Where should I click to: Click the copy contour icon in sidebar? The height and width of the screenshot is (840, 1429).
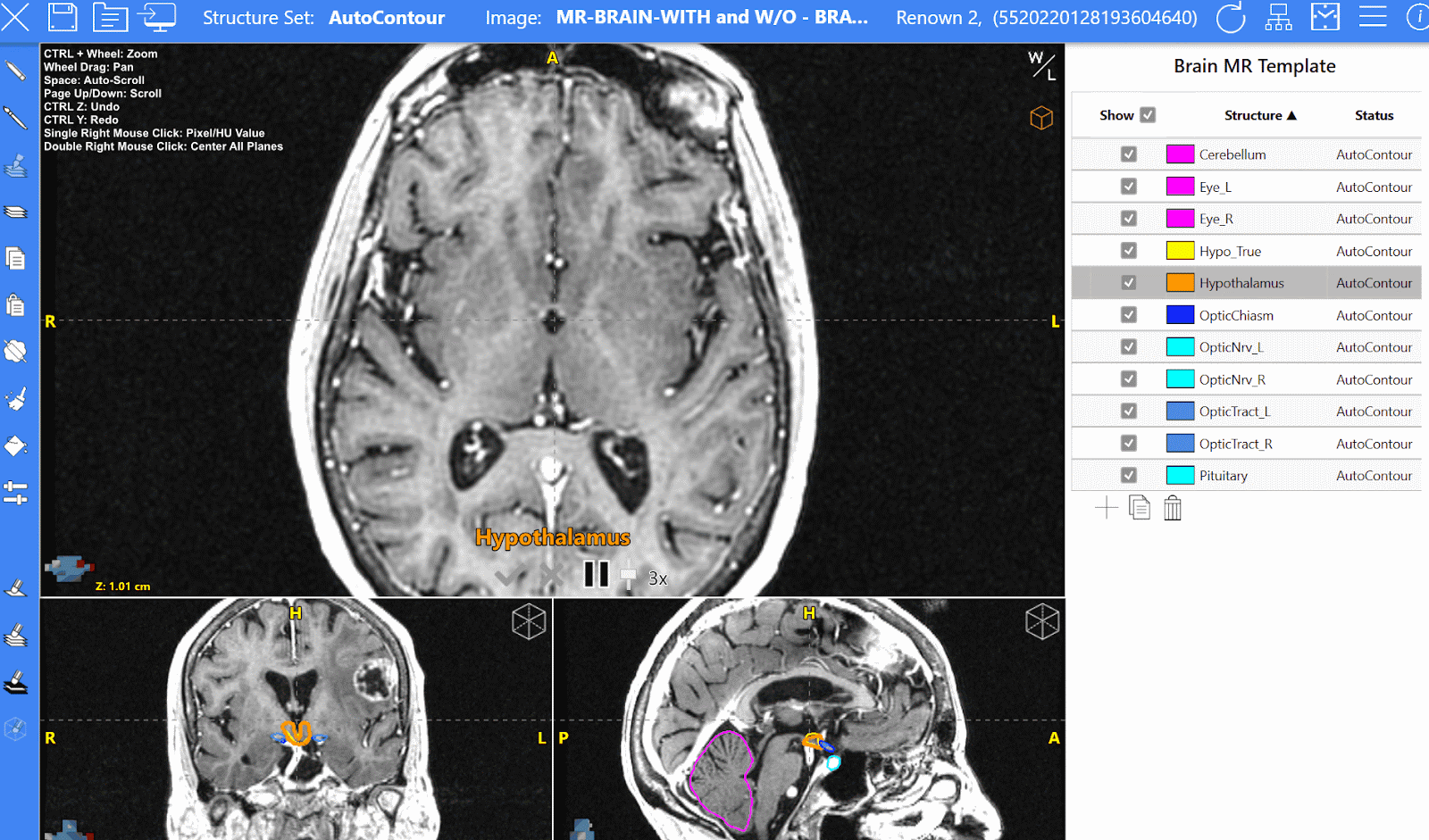coord(16,259)
